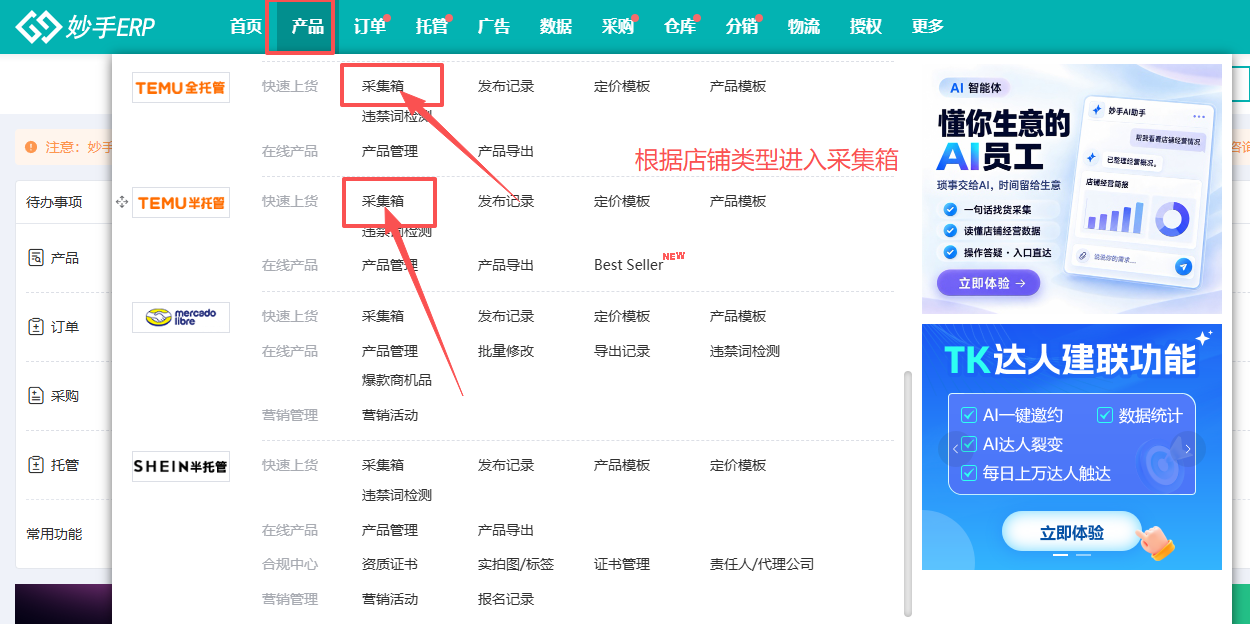Click the 妙手ERP logo
This screenshot has width=1250, height=624.
point(86,27)
